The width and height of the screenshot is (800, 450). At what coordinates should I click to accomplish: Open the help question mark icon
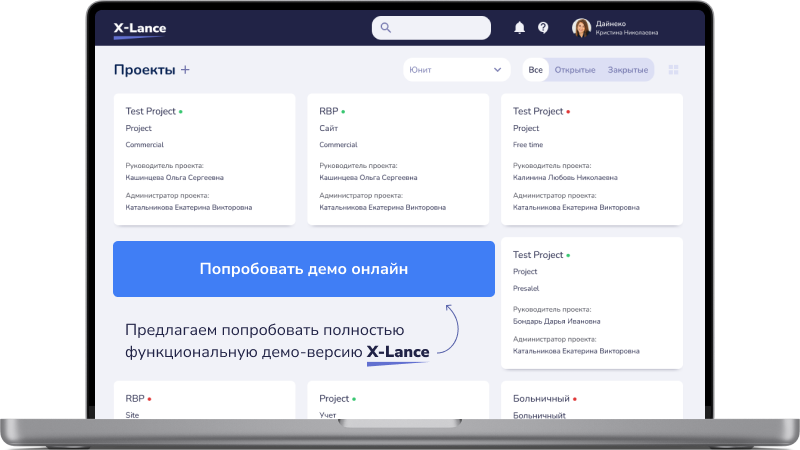point(543,28)
